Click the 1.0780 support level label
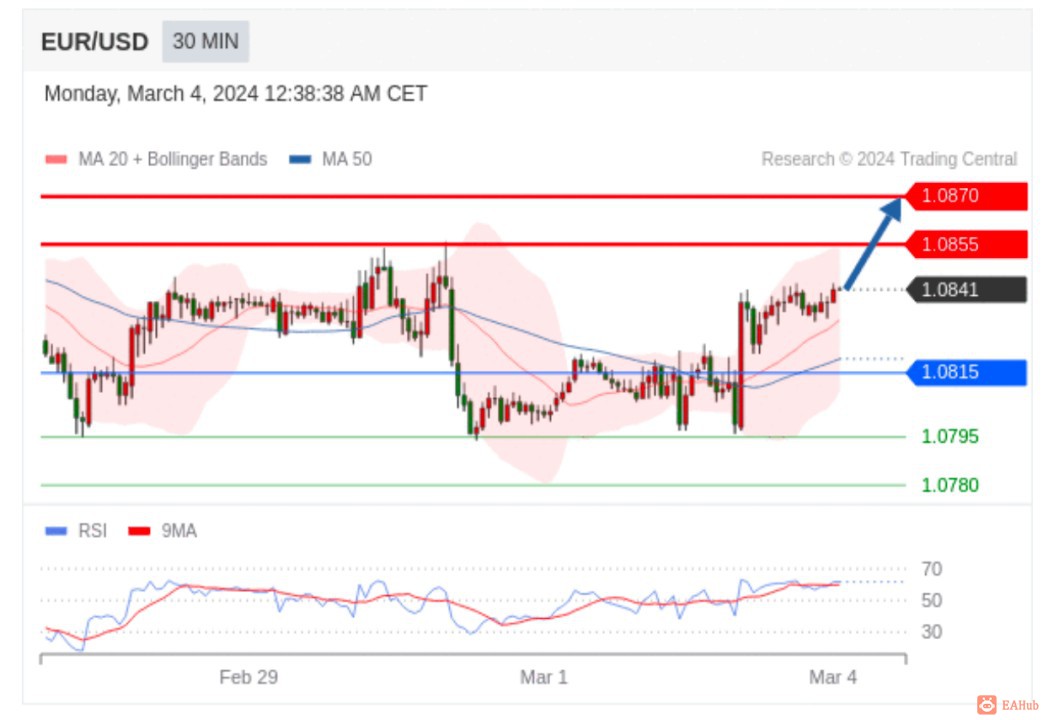 (x=950, y=485)
